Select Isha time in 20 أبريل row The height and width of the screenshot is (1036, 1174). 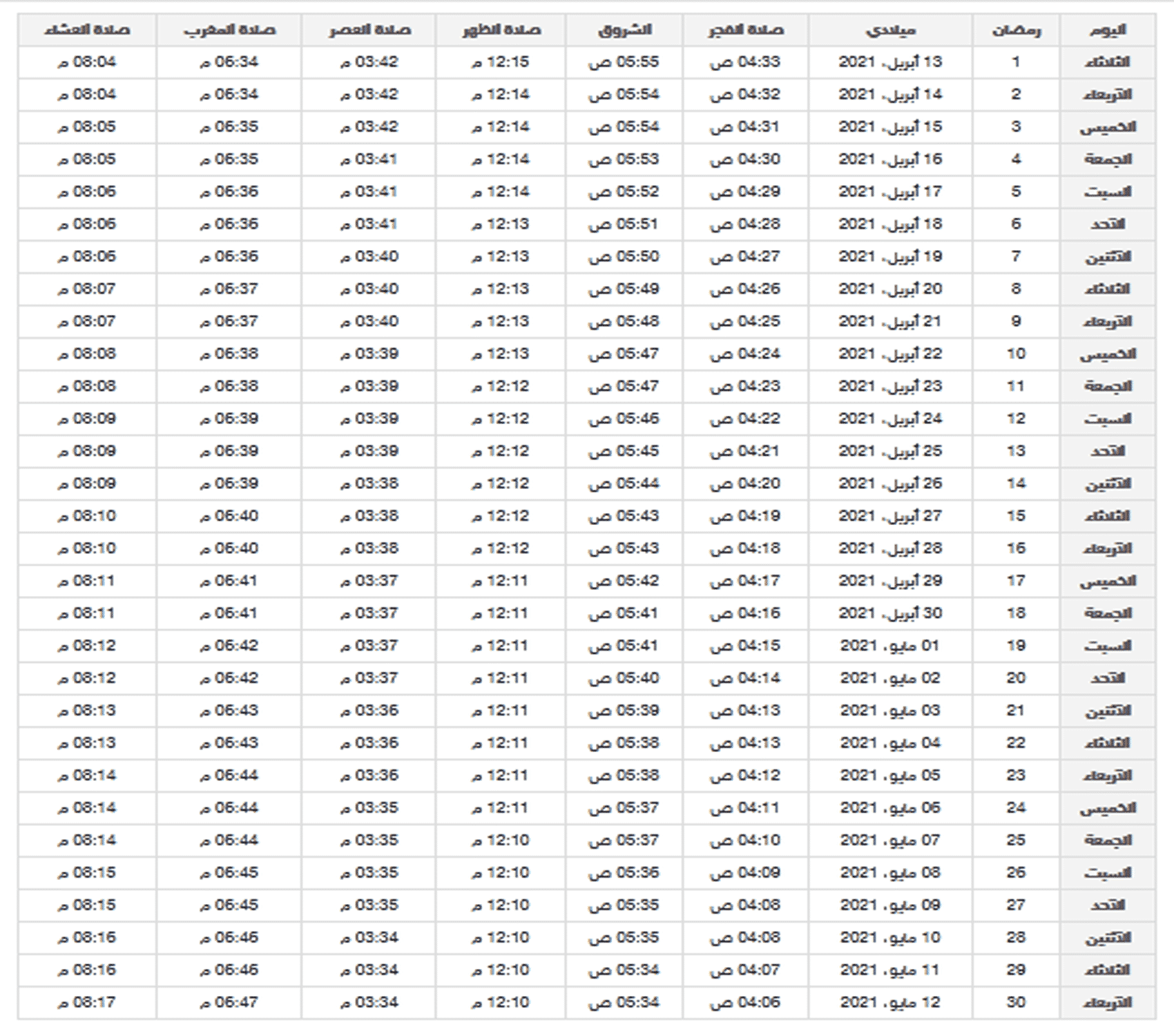(x=87, y=289)
